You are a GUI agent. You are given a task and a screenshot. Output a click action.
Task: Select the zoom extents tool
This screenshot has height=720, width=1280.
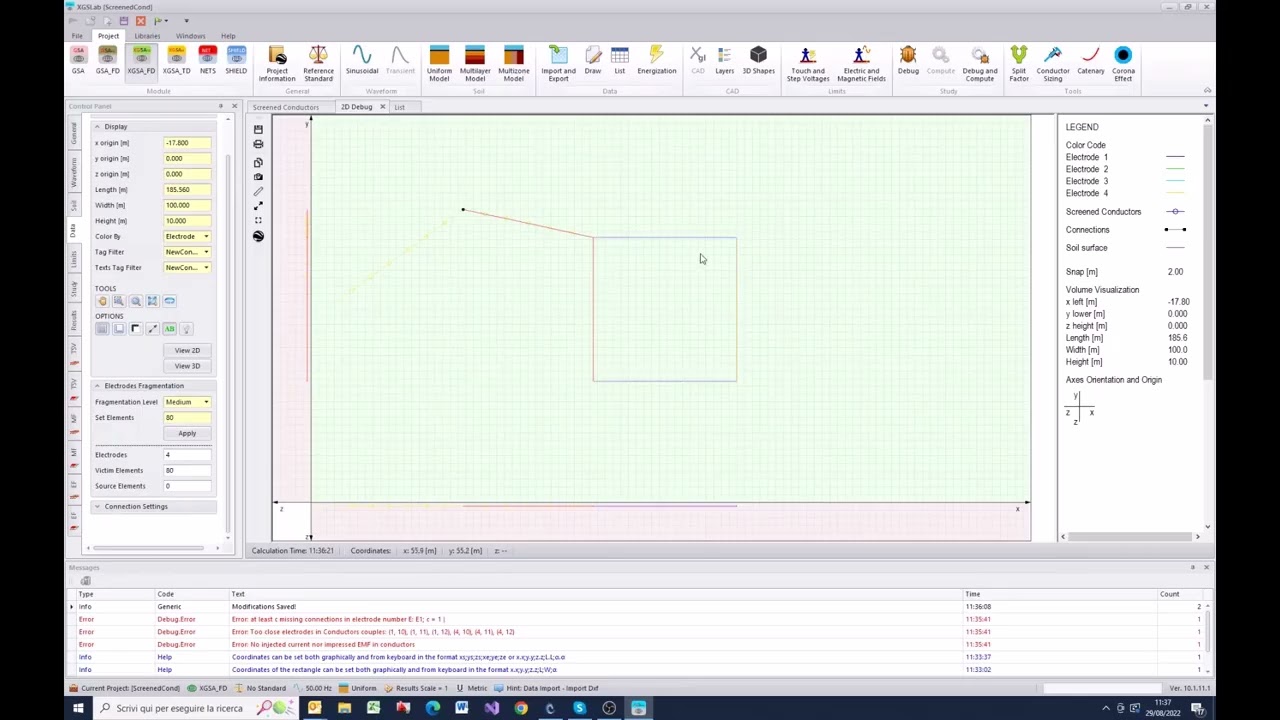[x=152, y=301]
